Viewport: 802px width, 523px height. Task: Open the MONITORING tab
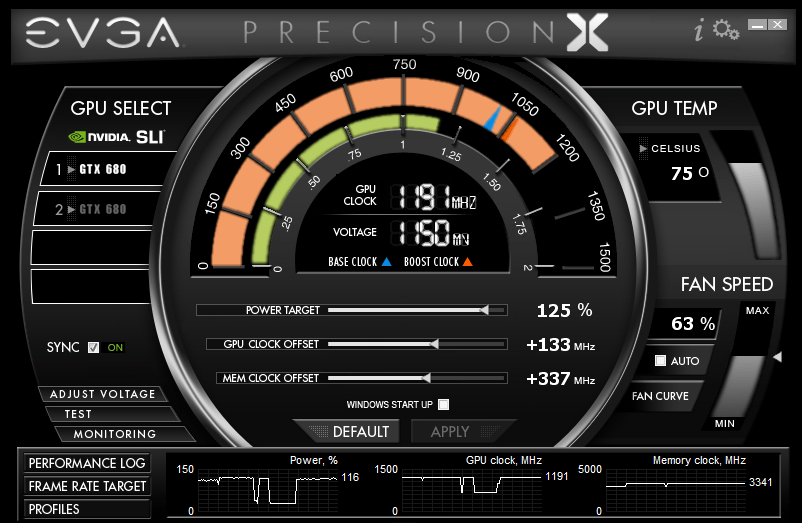124,434
